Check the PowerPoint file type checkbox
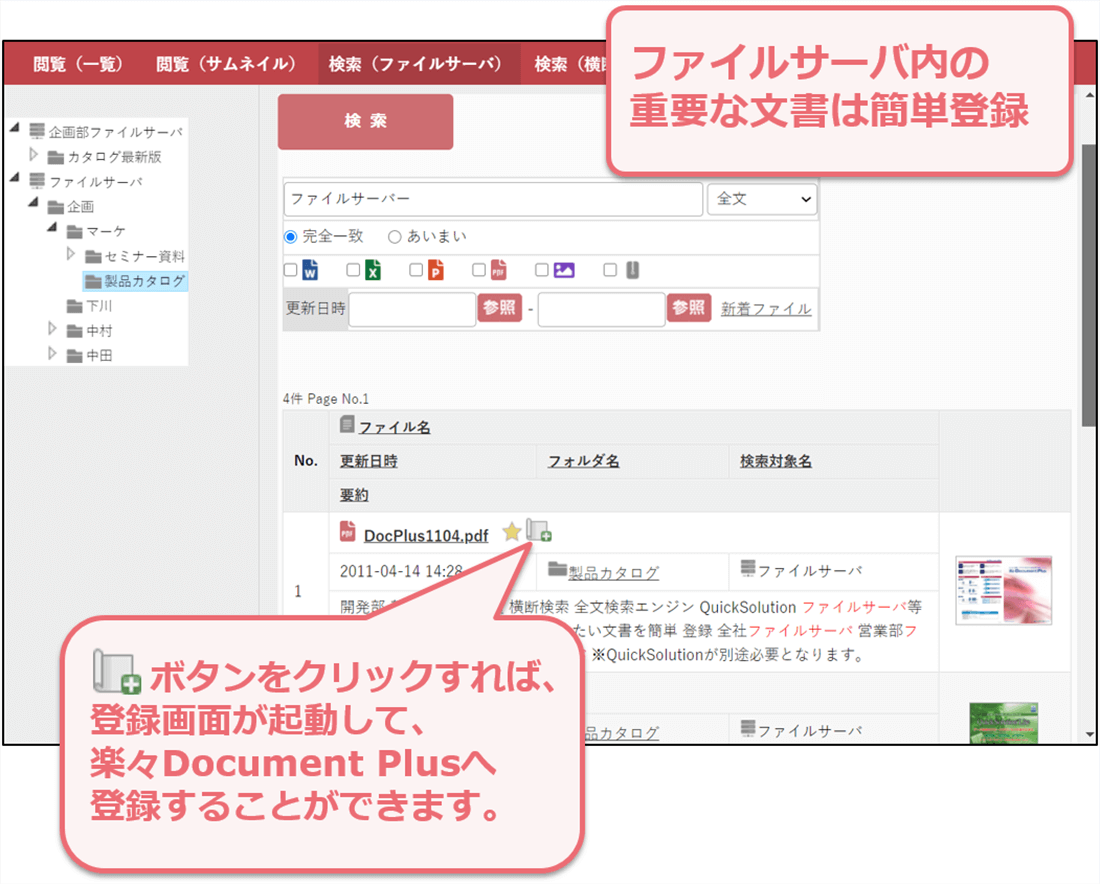 point(416,269)
